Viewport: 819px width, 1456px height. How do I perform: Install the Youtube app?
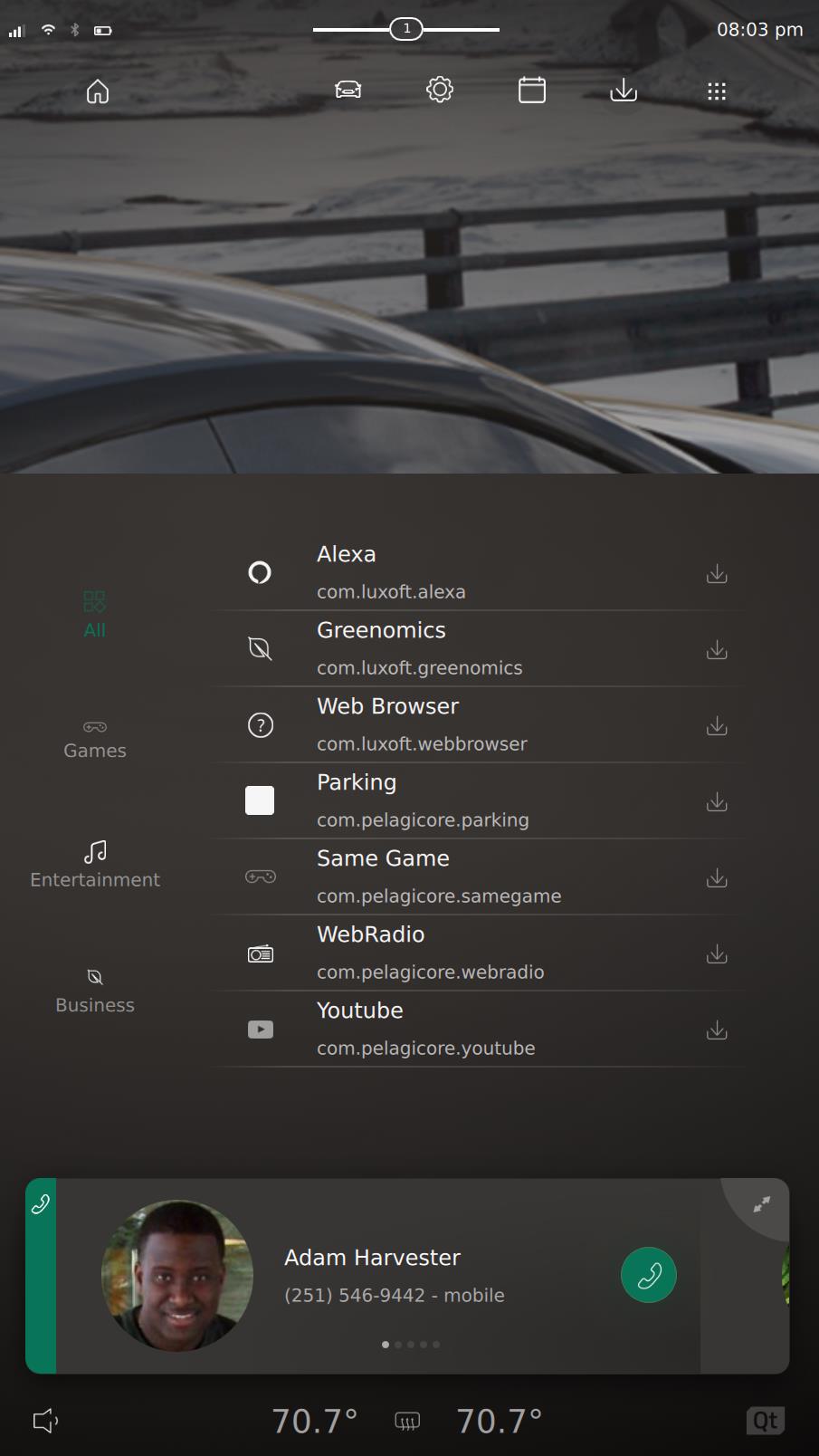(717, 1030)
